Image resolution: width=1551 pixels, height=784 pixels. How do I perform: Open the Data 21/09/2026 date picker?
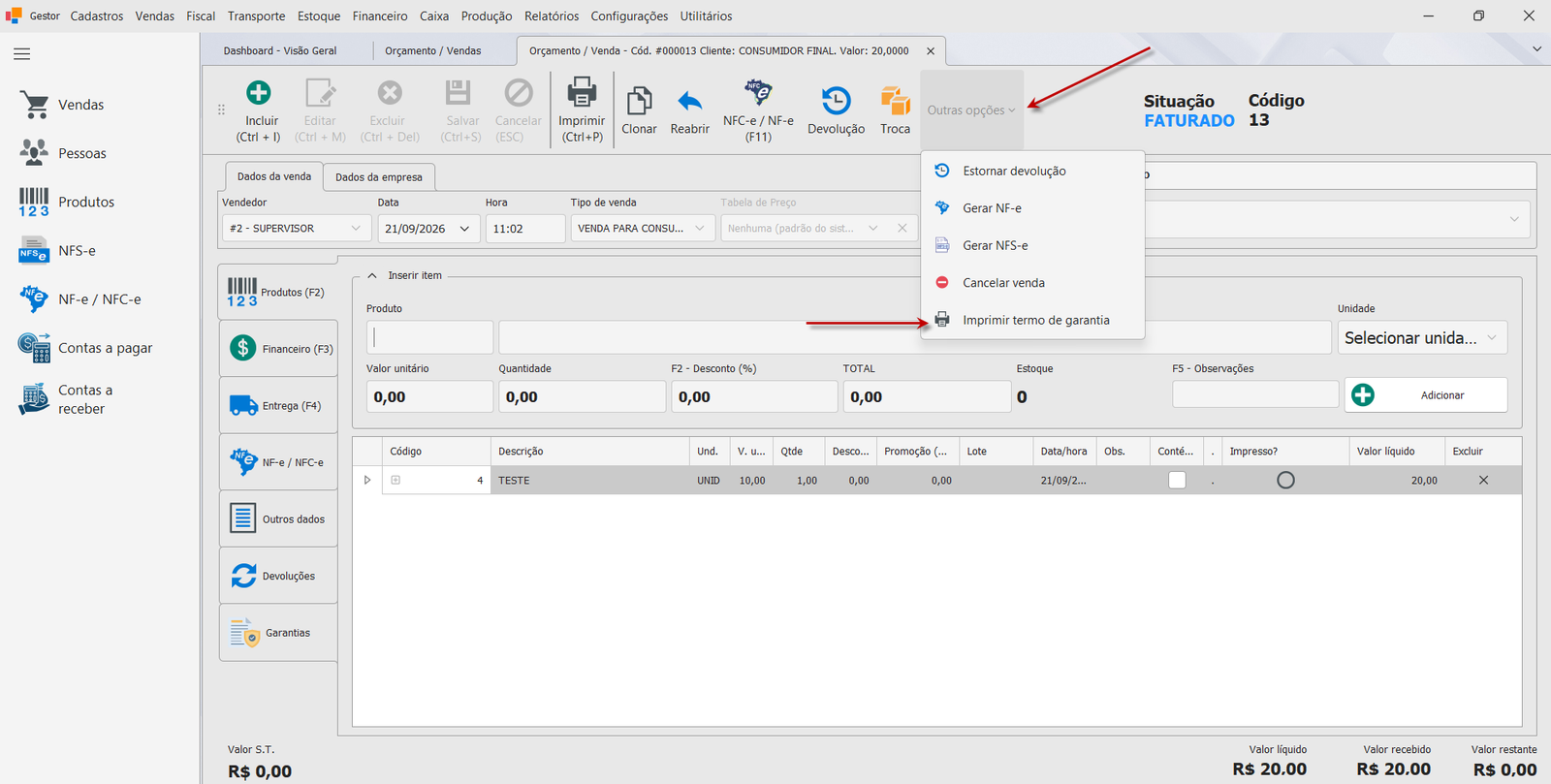click(x=428, y=229)
